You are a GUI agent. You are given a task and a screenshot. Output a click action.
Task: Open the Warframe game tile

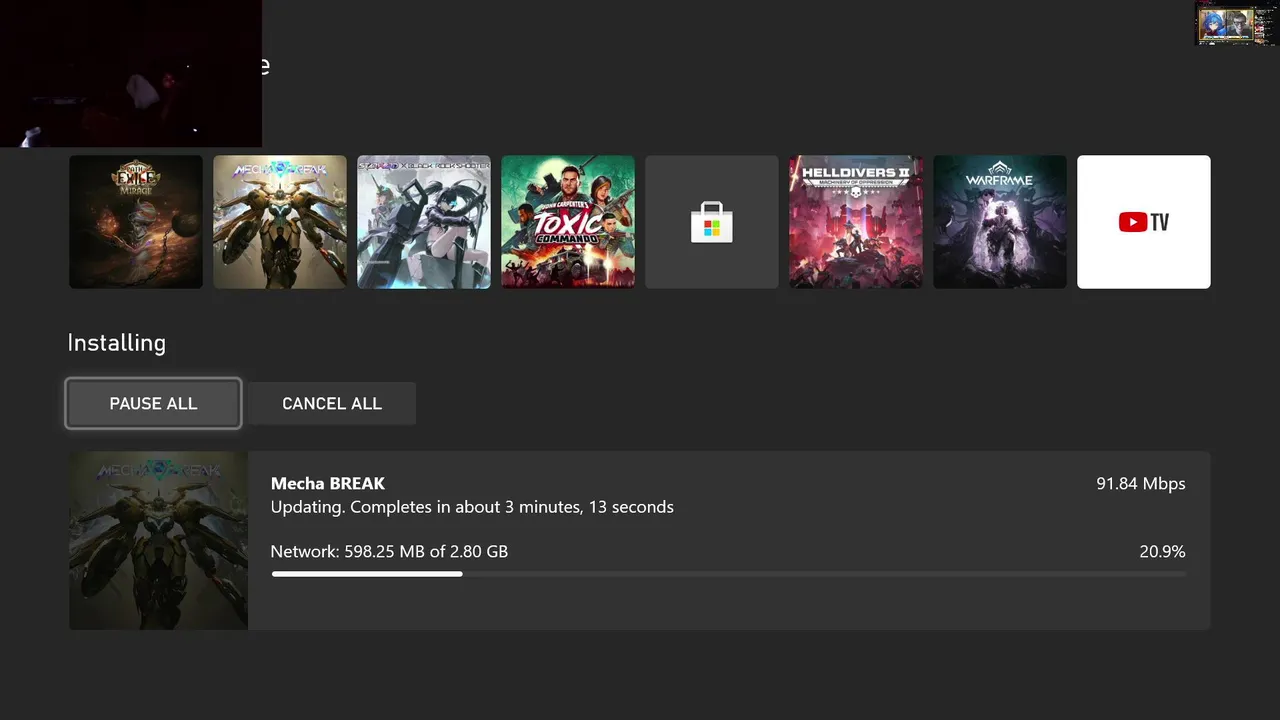click(1000, 222)
